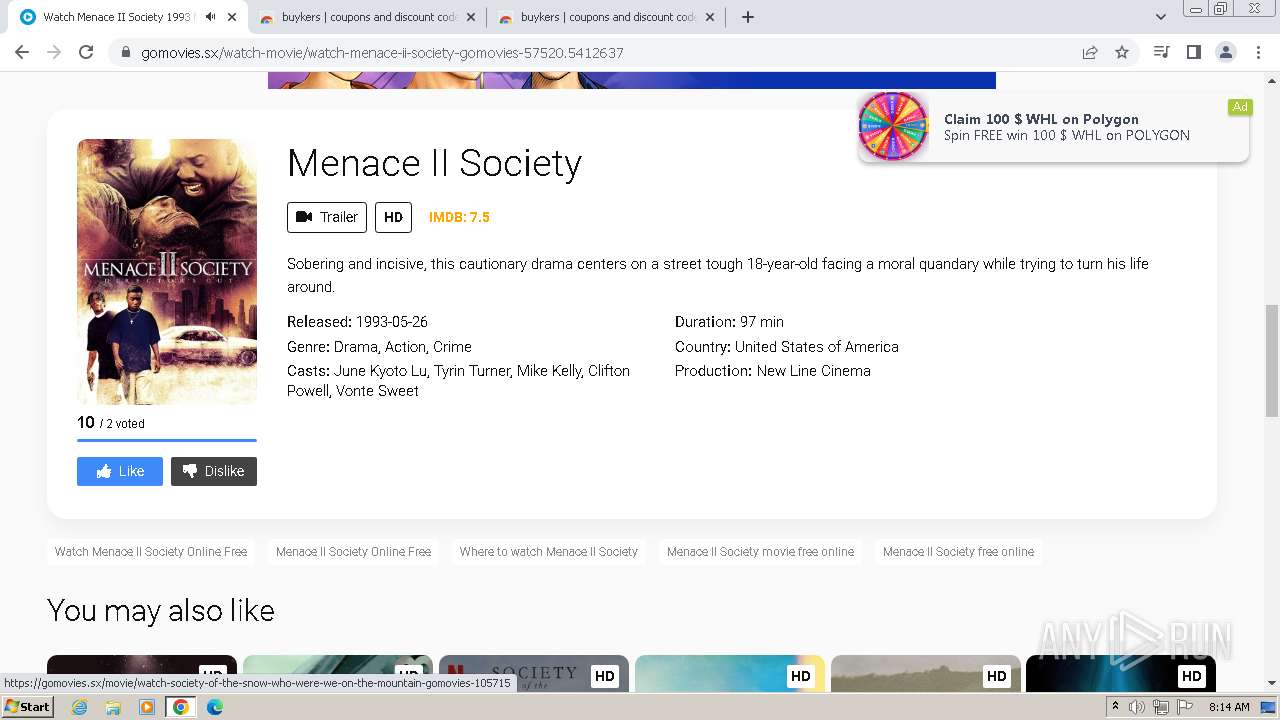Click the HD quality badge under the title
Screen dimensions: 1280x720
click(x=393, y=217)
